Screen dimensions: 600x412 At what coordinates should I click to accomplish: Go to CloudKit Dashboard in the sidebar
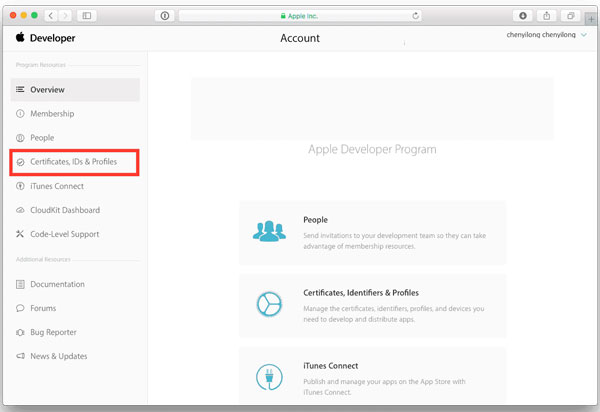64,210
